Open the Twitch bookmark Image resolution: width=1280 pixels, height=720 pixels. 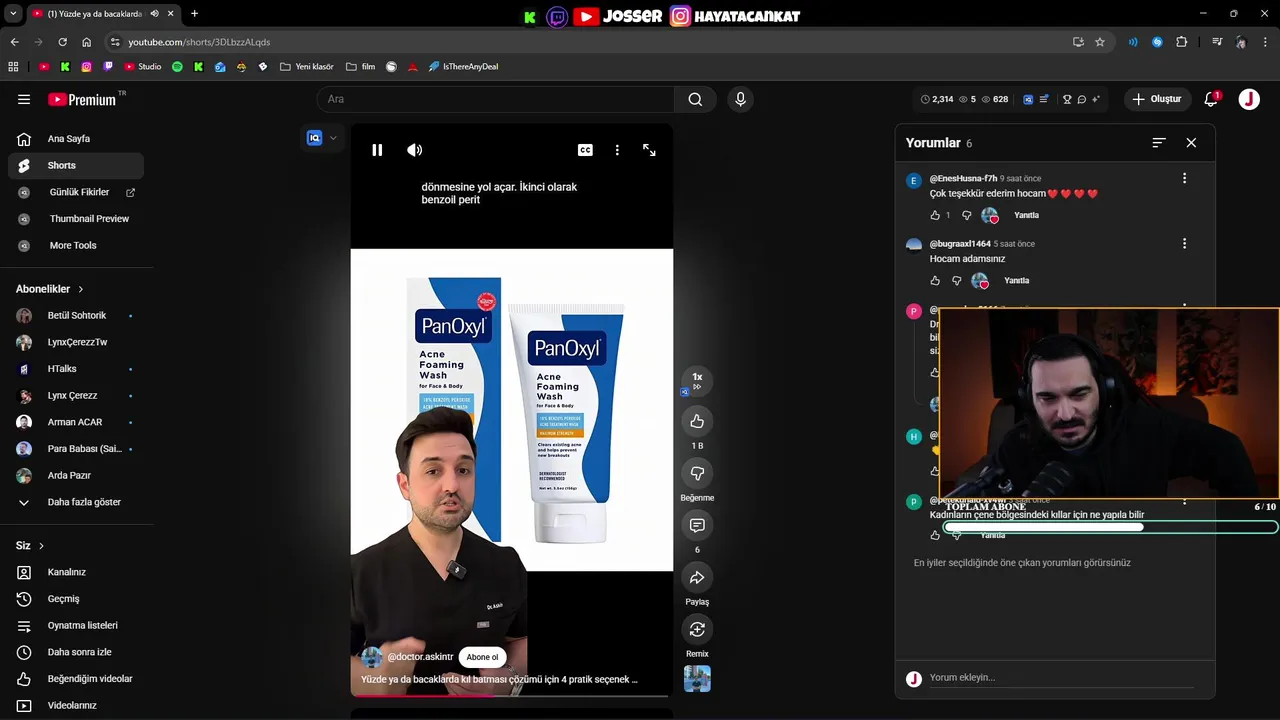[108, 67]
